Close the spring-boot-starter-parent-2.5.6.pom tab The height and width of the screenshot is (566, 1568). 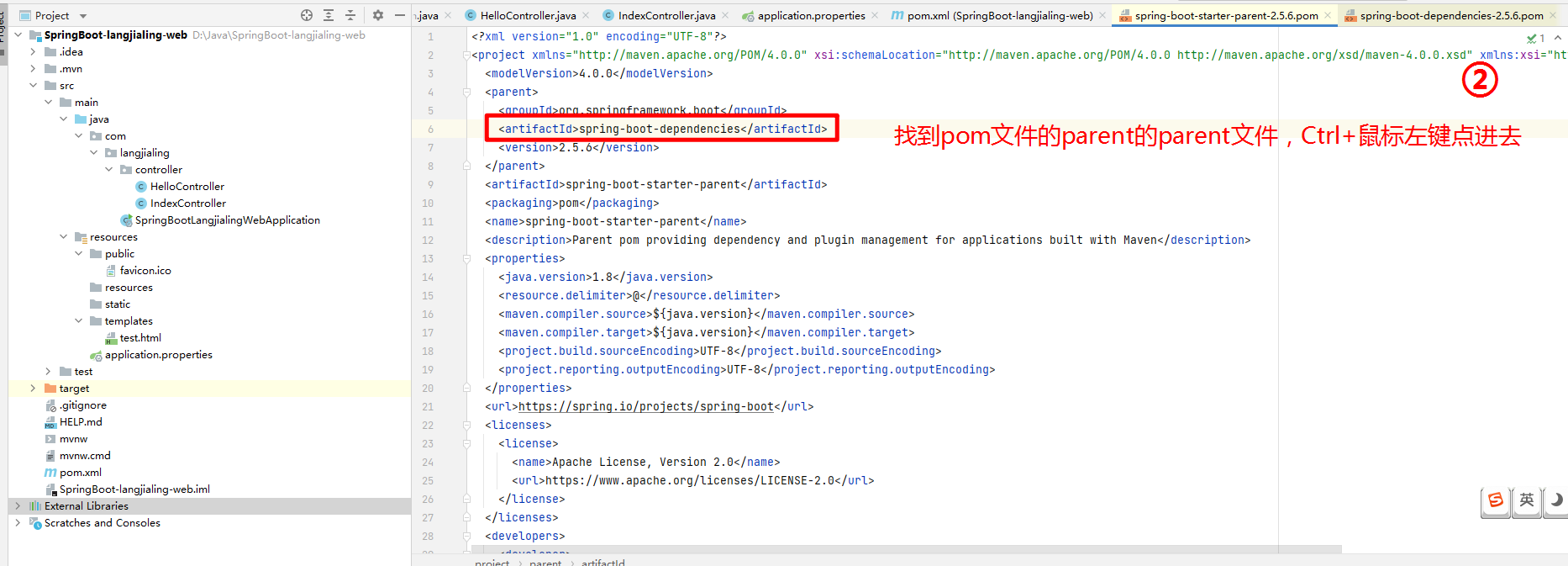[x=1328, y=15]
